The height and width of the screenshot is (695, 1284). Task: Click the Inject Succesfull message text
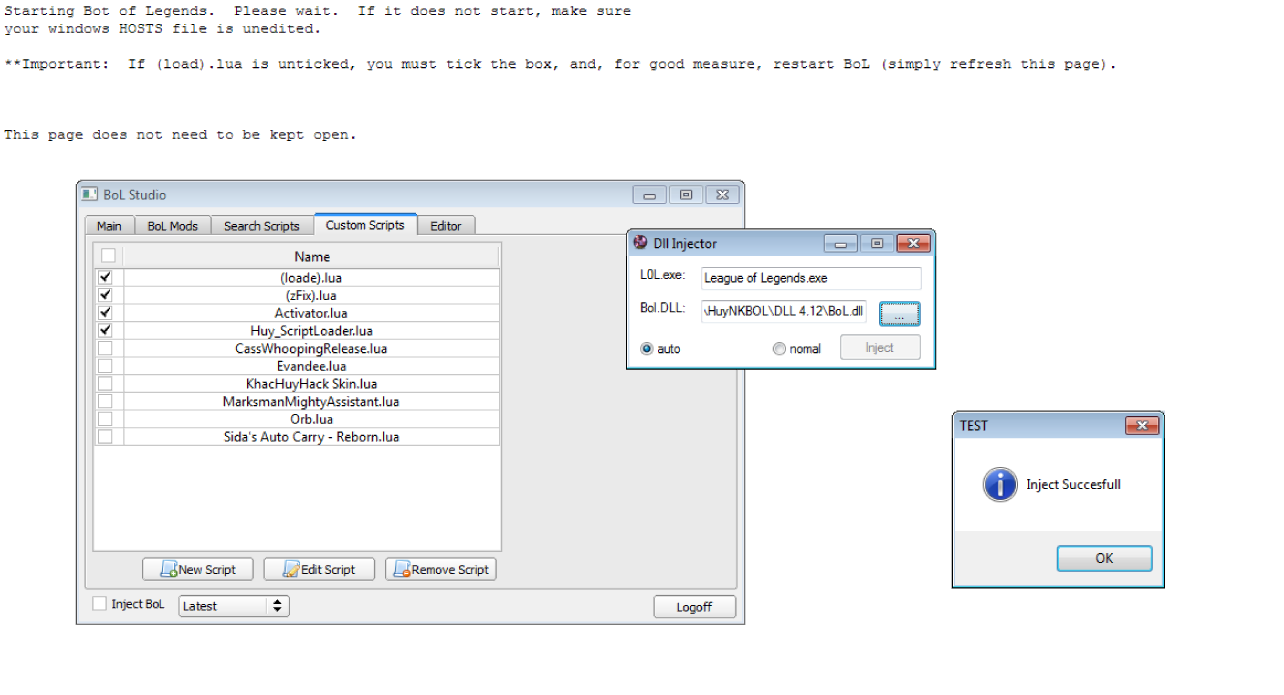tap(1073, 485)
